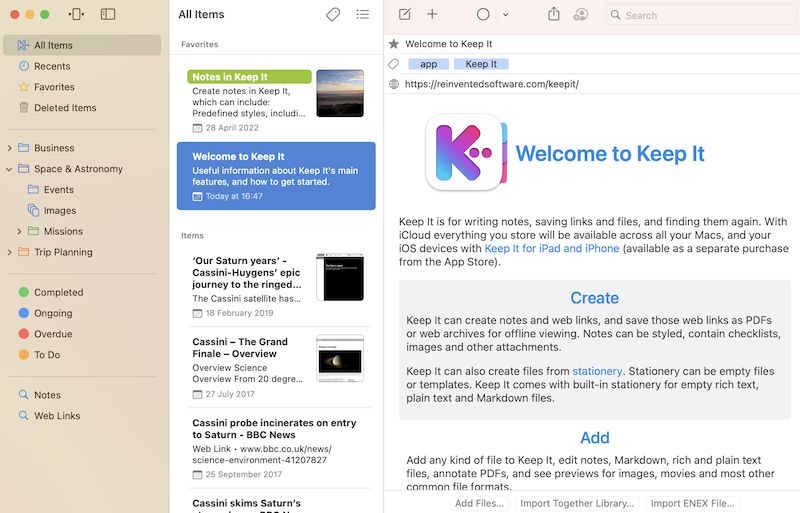Click the share icon in toolbar
This screenshot has width=800, height=513.
point(554,14)
